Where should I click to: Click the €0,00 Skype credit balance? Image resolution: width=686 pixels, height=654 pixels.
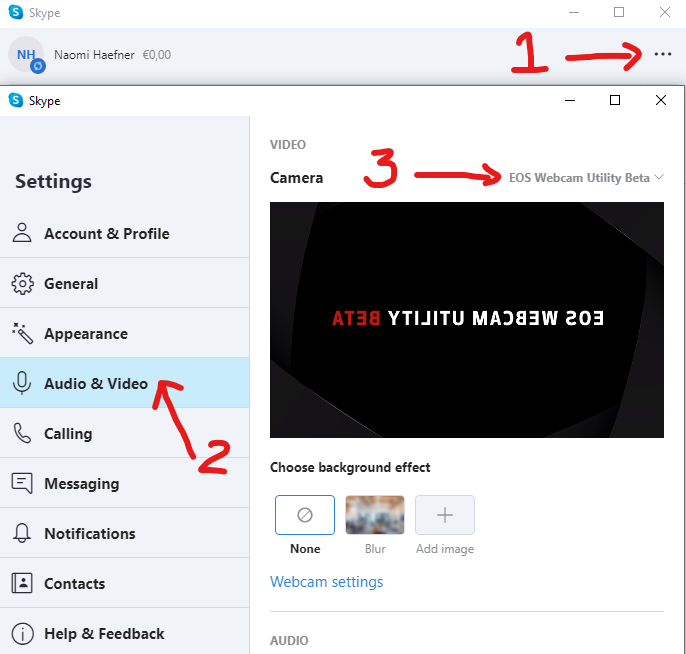pos(157,55)
